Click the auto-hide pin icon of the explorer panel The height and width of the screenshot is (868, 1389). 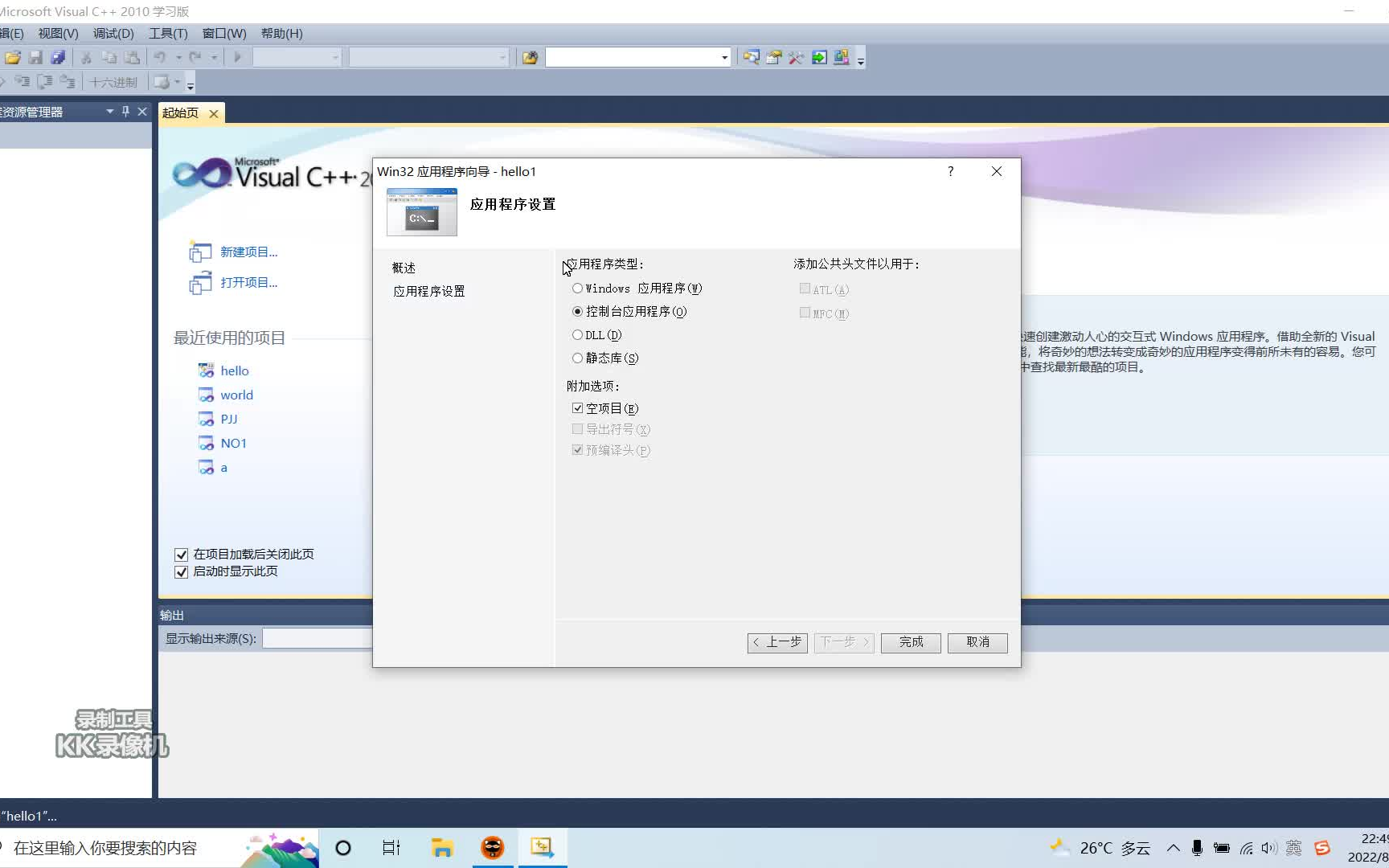pyautogui.click(x=125, y=112)
